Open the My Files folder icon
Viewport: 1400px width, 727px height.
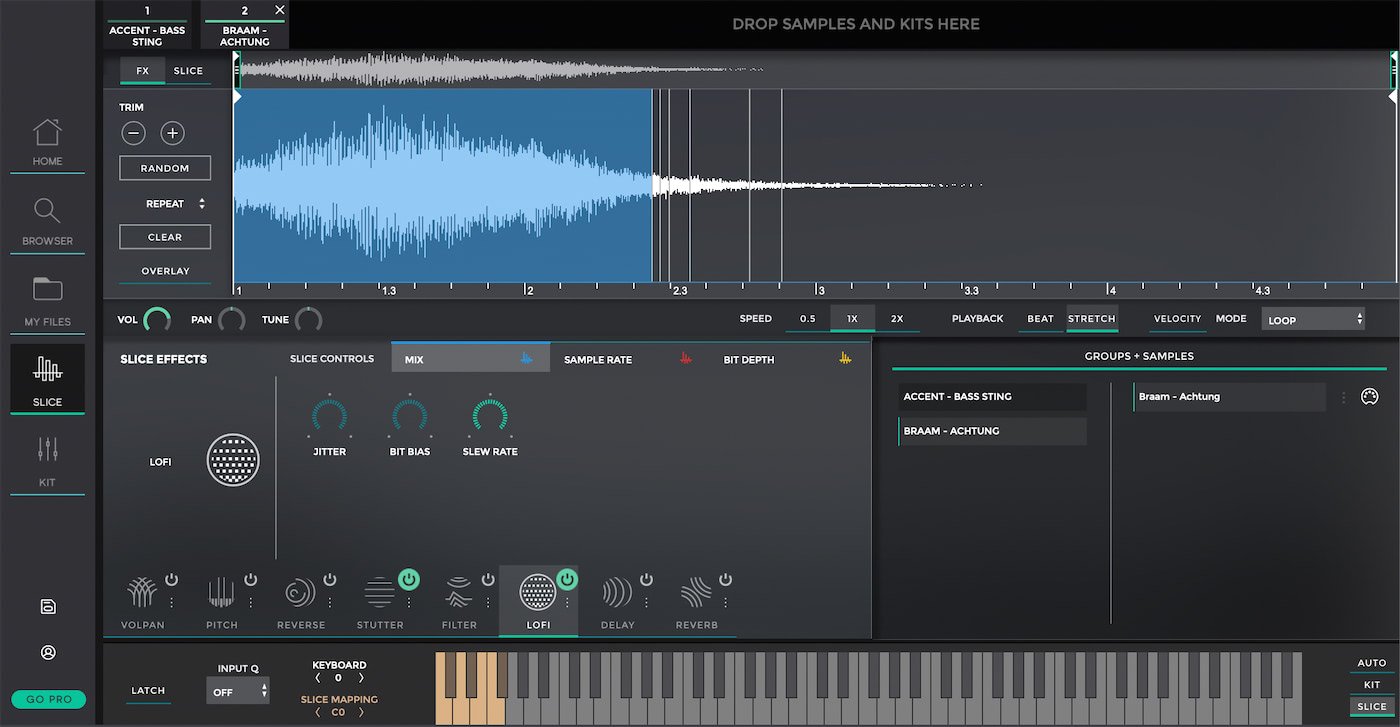point(47,290)
